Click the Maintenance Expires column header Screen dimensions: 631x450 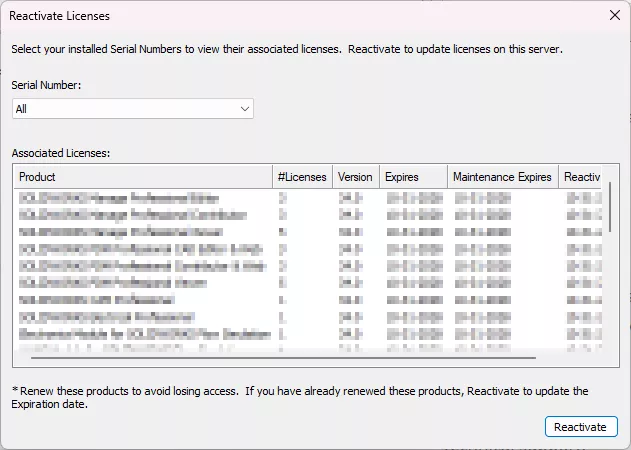coord(502,177)
